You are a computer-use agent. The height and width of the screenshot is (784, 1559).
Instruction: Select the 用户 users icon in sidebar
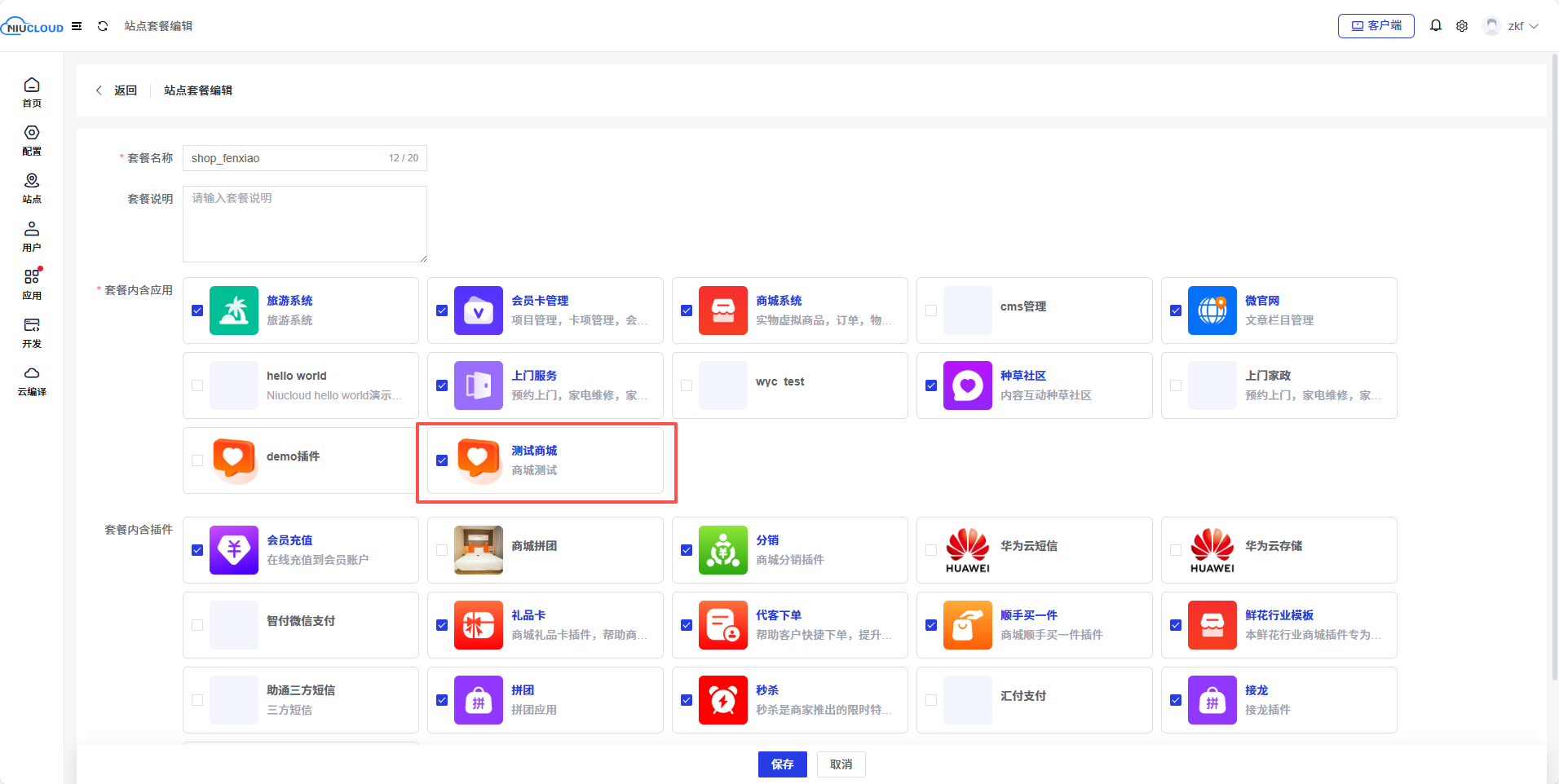[32, 236]
